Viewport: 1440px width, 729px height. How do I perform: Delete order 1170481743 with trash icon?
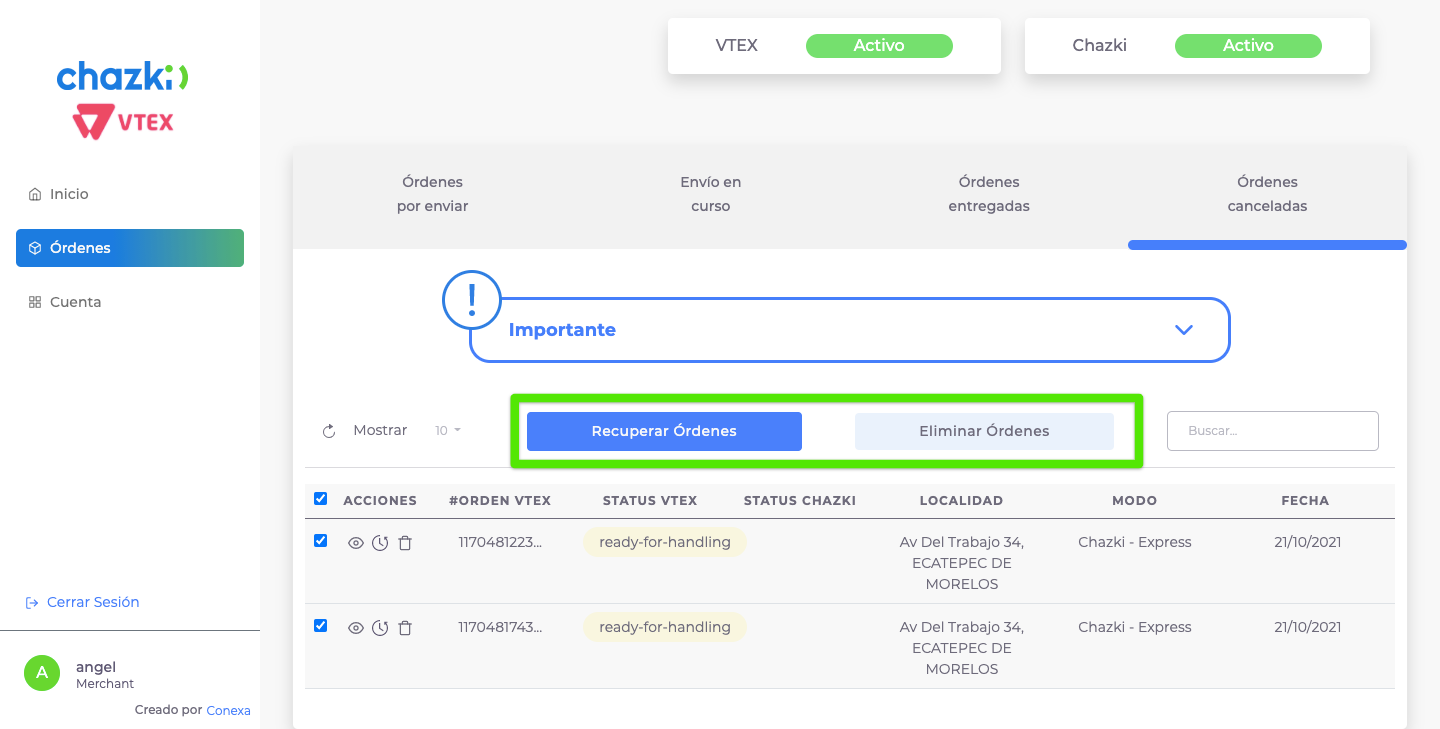pyautogui.click(x=405, y=628)
